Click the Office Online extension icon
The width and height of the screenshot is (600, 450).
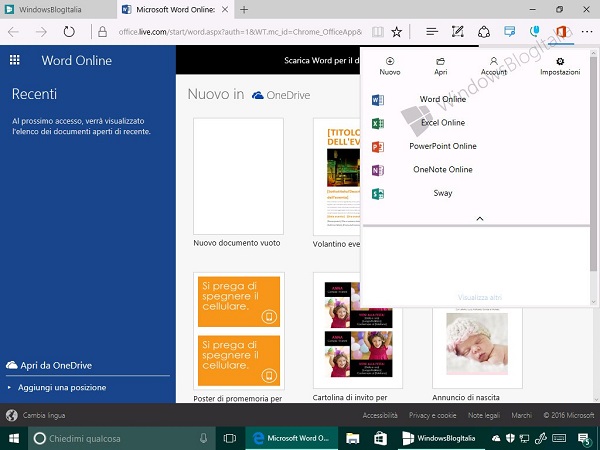point(561,32)
